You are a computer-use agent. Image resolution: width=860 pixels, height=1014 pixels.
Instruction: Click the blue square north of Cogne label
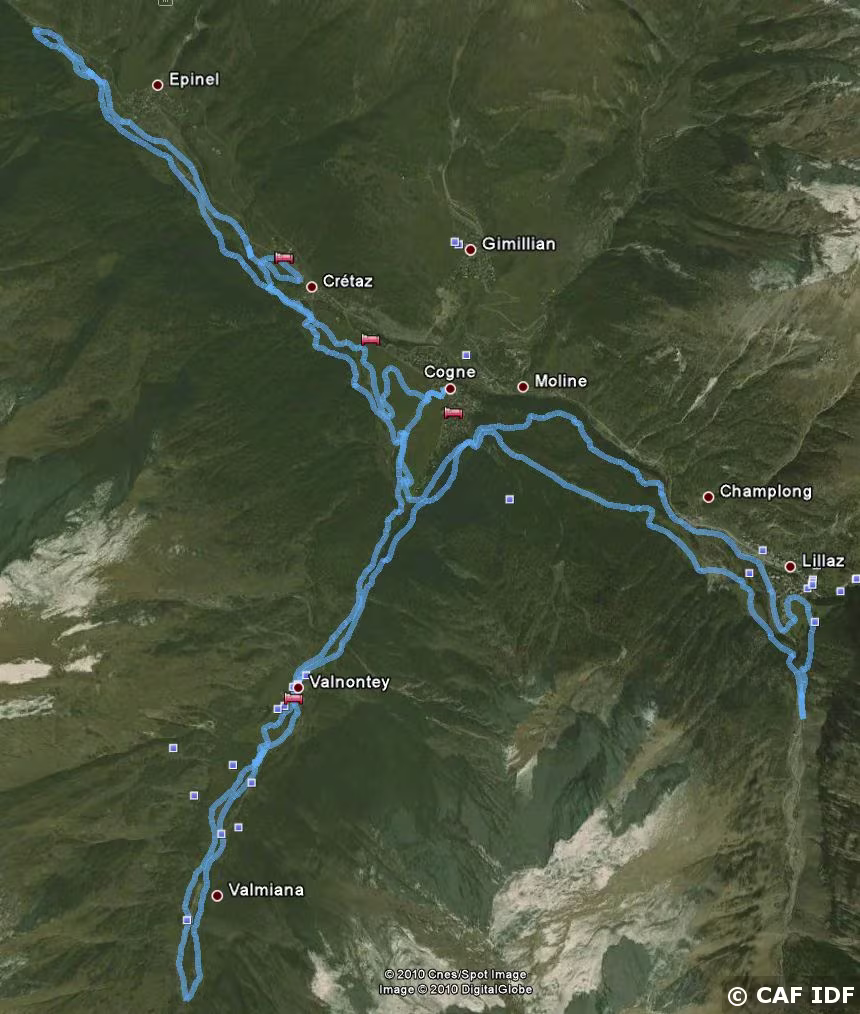tap(466, 354)
